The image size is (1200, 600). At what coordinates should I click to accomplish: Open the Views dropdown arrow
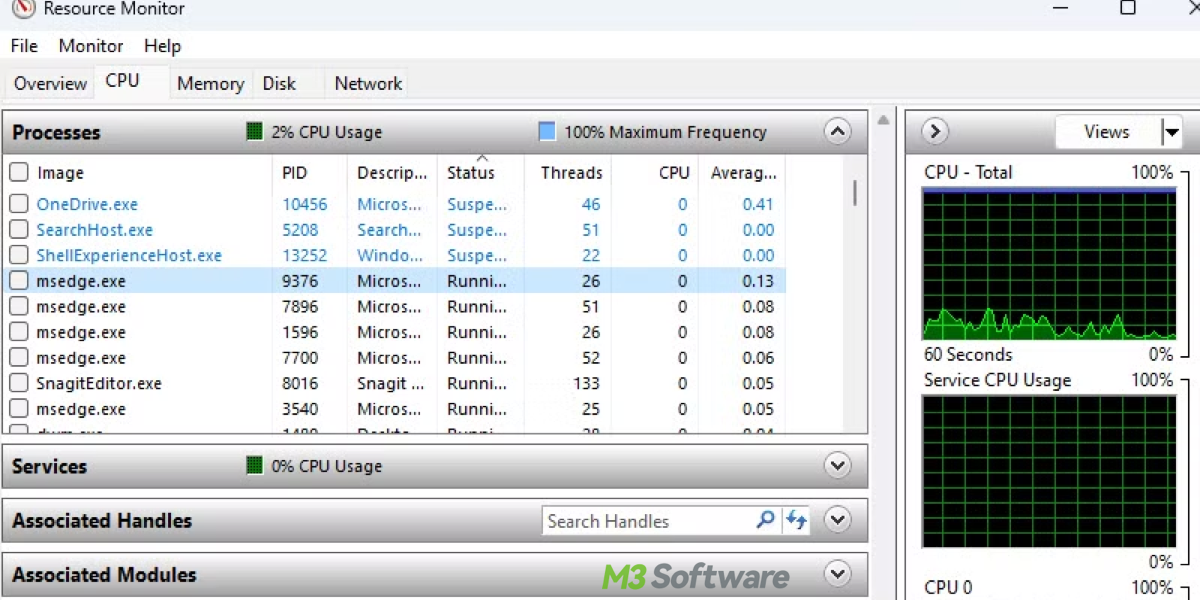coord(1171,132)
